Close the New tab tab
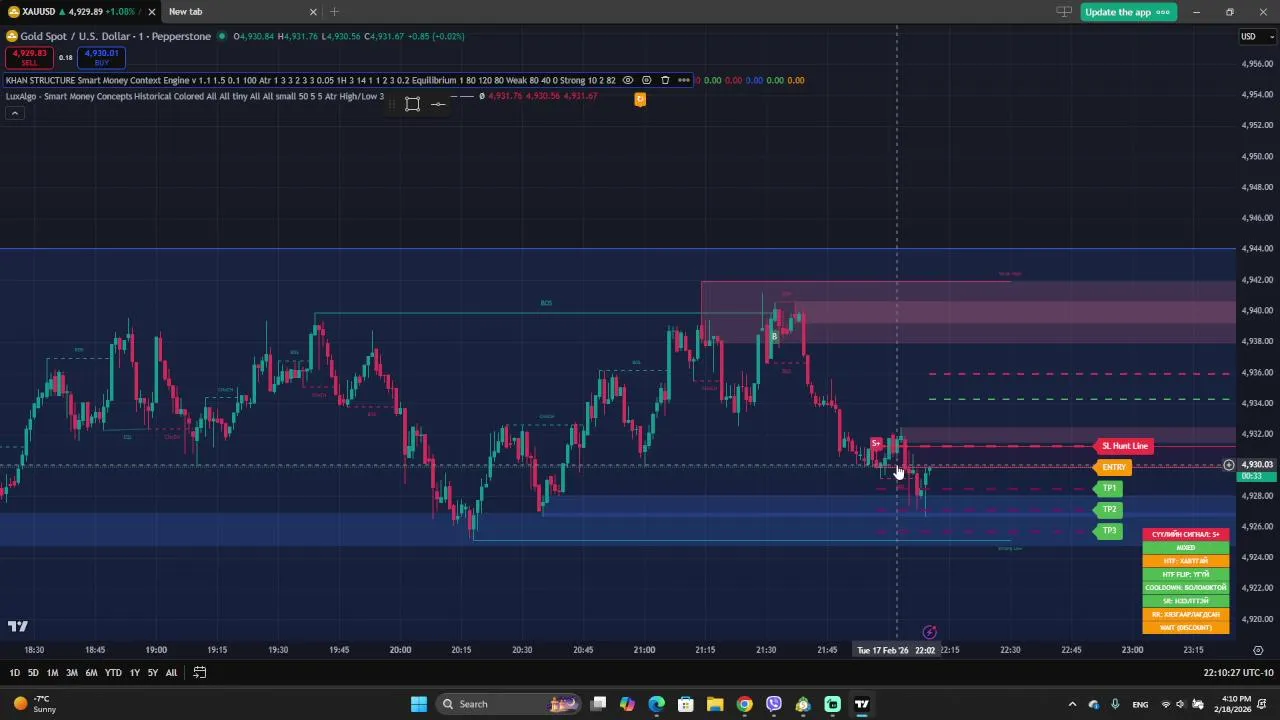Viewport: 1280px width, 720px height. 313,12
